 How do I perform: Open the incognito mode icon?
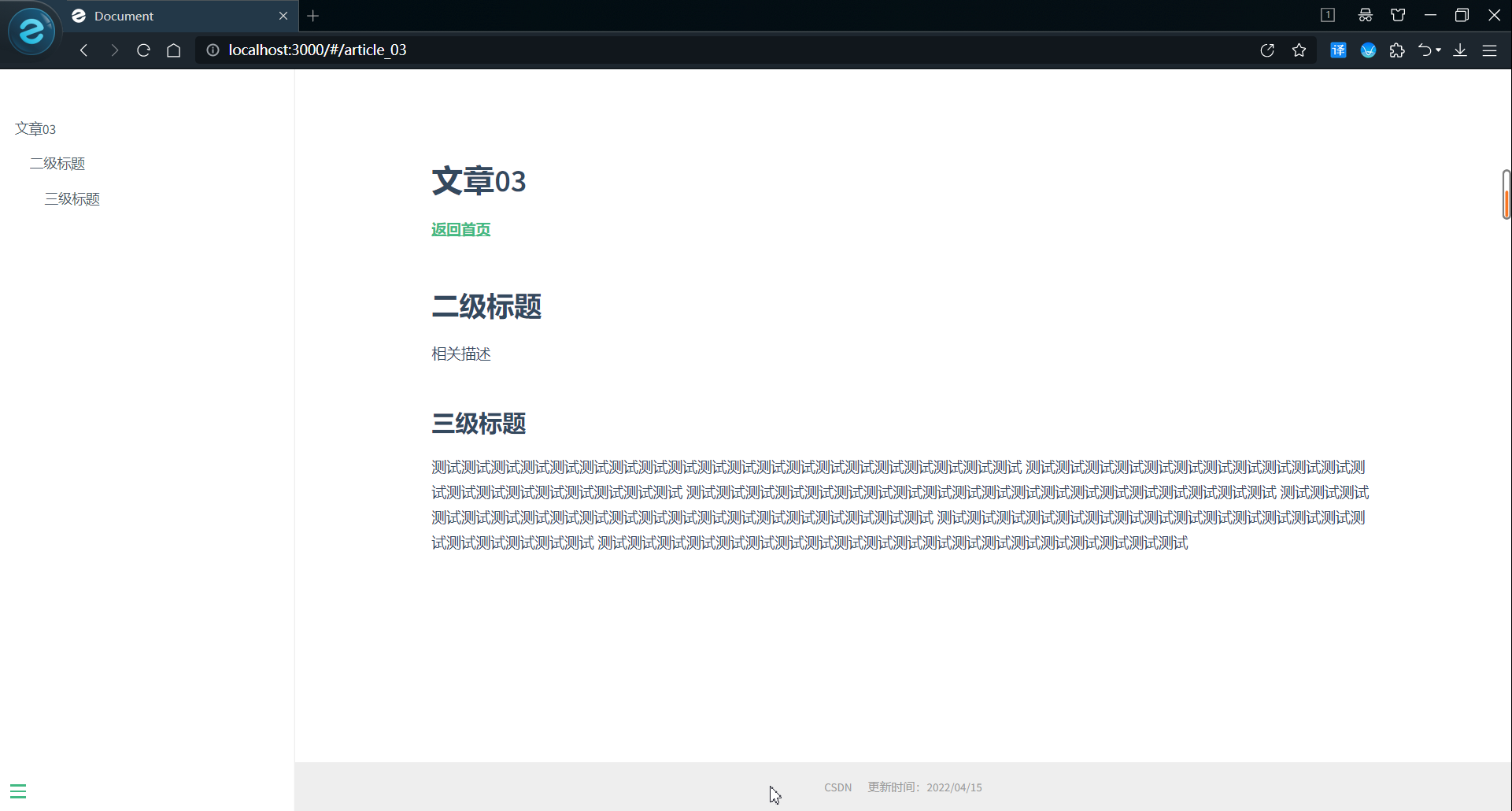pyautogui.click(x=1366, y=15)
